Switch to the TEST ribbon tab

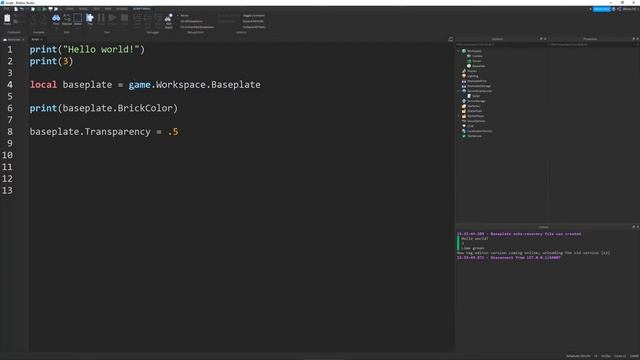tap(96, 9)
